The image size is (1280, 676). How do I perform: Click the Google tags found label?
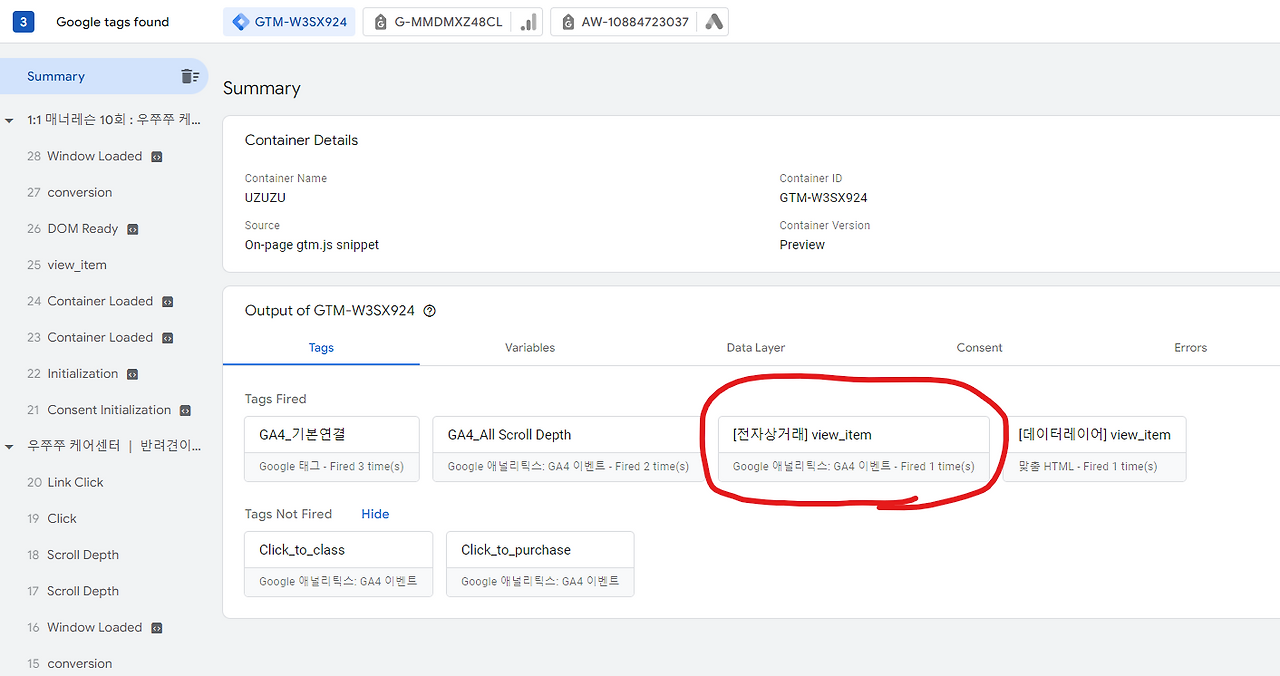tap(113, 22)
